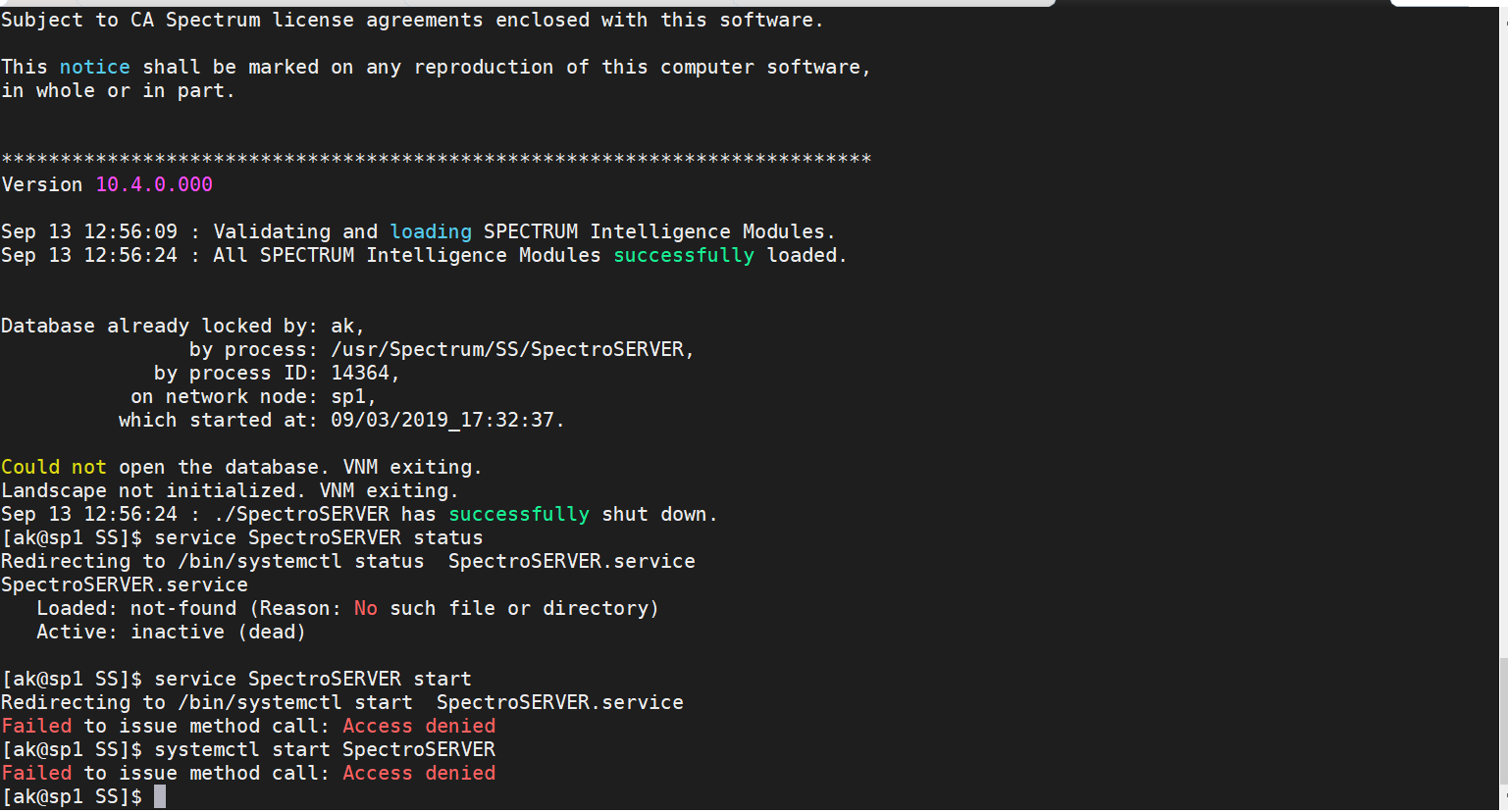Click the highlighted word "loading"

point(431,231)
